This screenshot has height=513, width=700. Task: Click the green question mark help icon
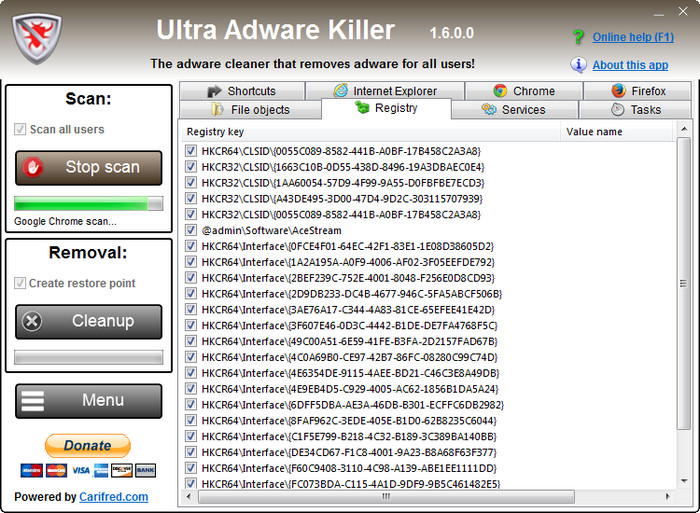click(x=578, y=37)
